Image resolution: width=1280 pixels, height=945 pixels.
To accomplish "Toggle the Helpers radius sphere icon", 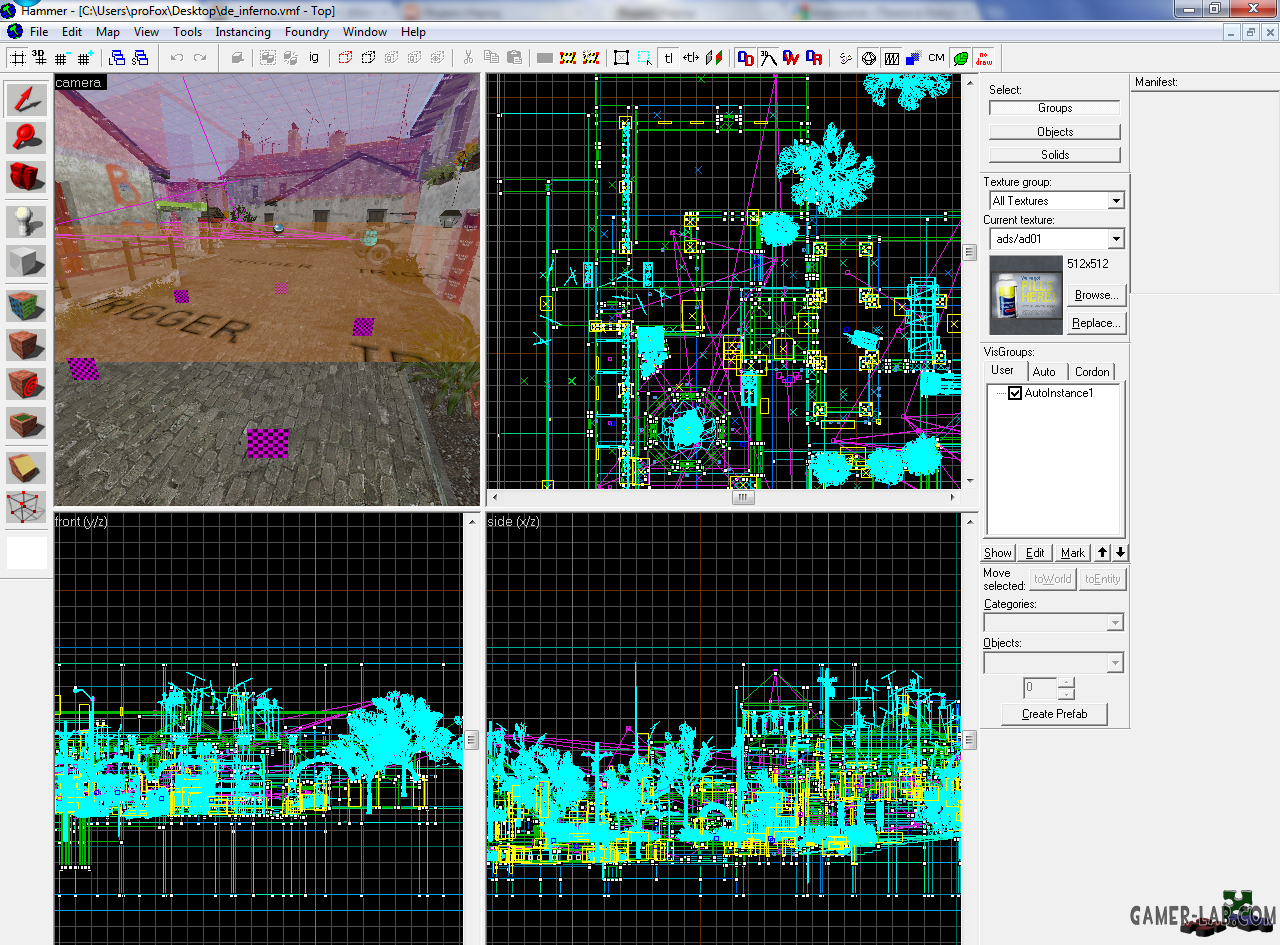I will click(x=868, y=58).
